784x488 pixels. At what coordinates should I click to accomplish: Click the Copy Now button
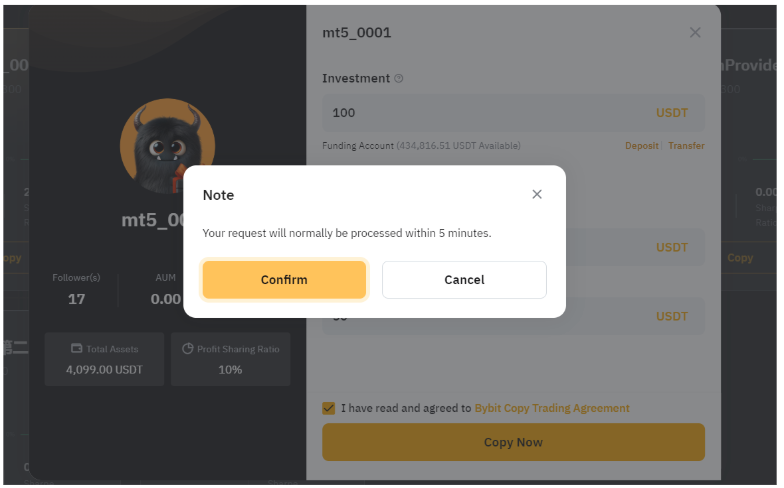point(513,442)
